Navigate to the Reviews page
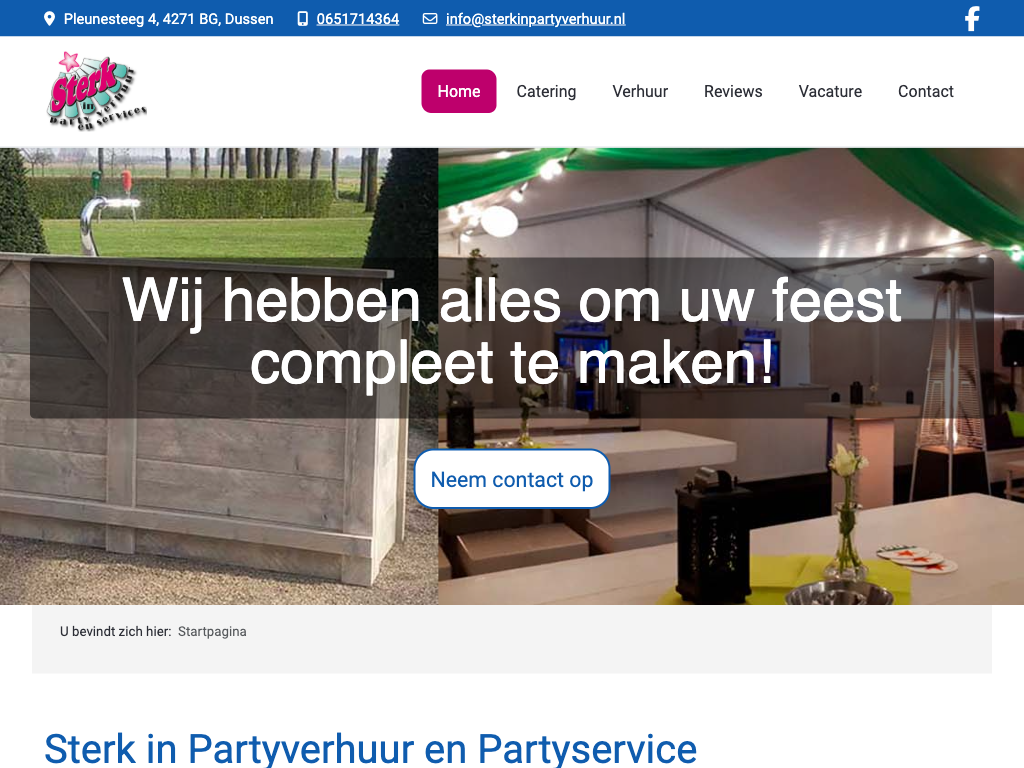This screenshot has width=1024, height=768. [733, 91]
